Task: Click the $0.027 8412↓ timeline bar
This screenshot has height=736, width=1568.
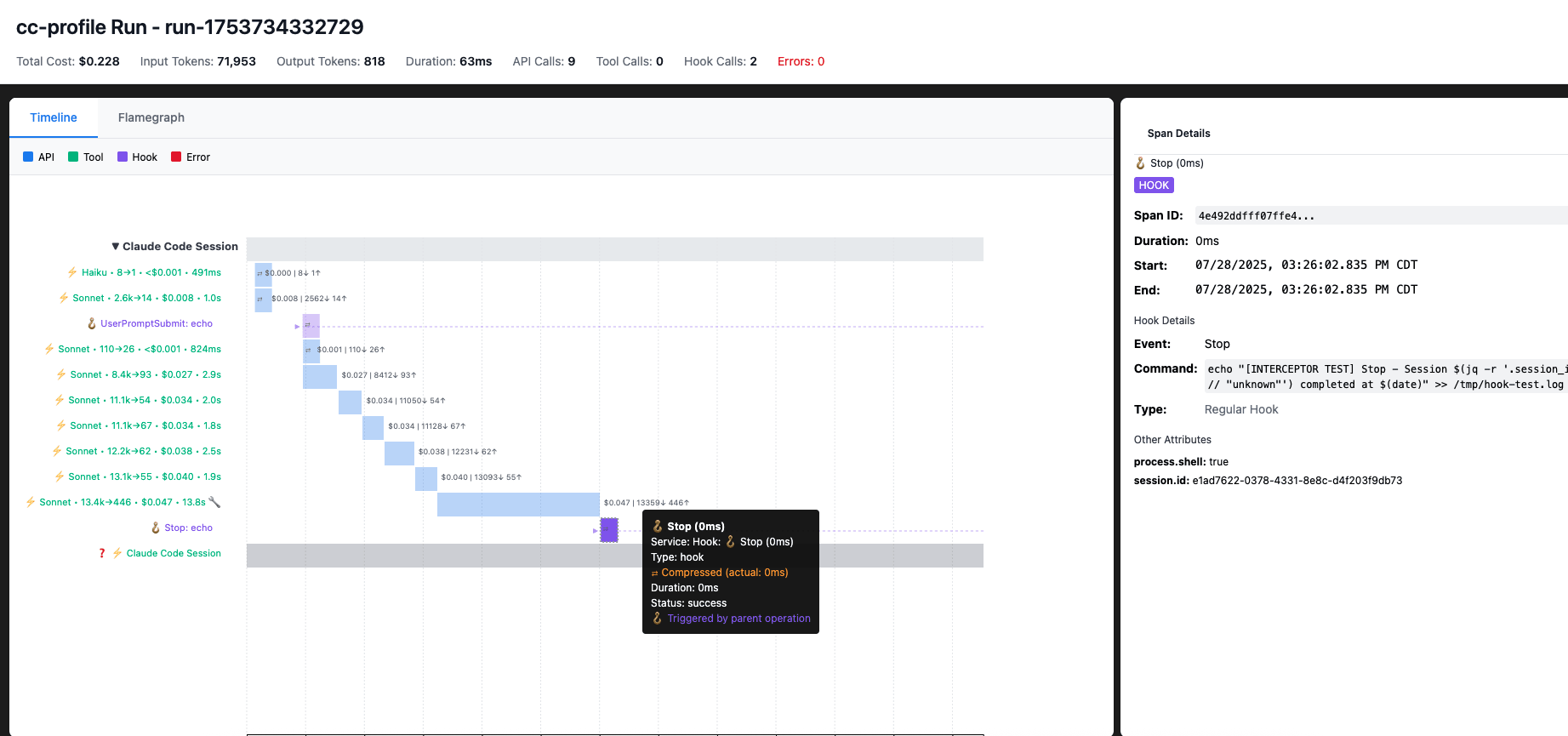Action: pyautogui.click(x=320, y=376)
